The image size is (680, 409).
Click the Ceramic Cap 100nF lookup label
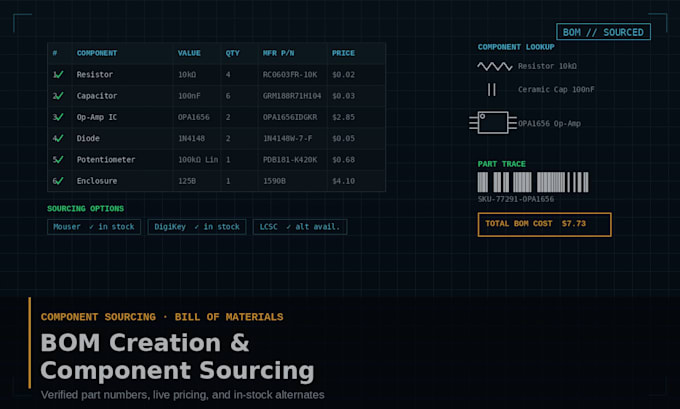[556, 90]
